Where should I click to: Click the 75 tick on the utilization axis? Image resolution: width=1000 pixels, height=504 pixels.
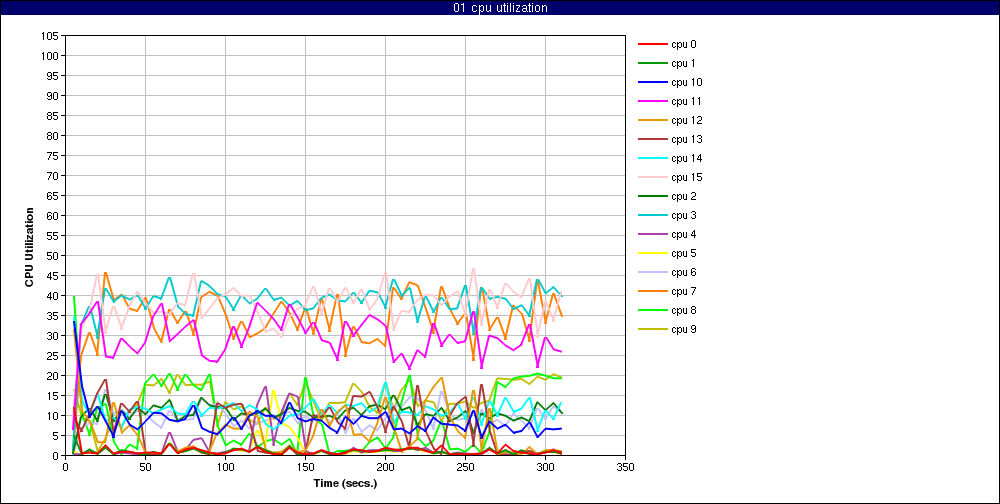(x=54, y=156)
